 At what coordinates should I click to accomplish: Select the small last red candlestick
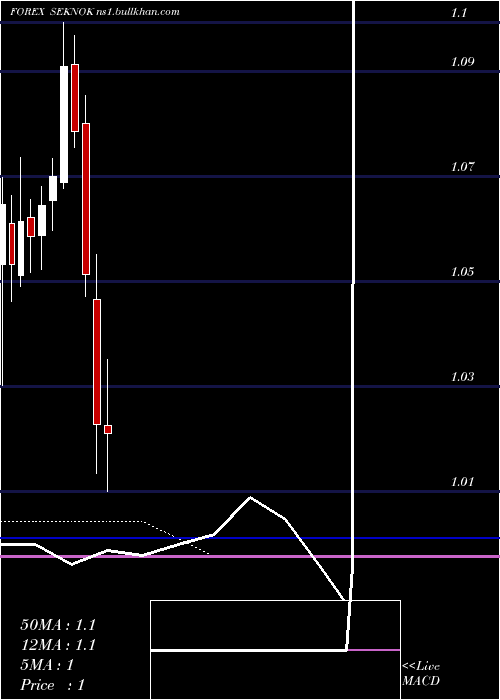[x=108, y=429]
